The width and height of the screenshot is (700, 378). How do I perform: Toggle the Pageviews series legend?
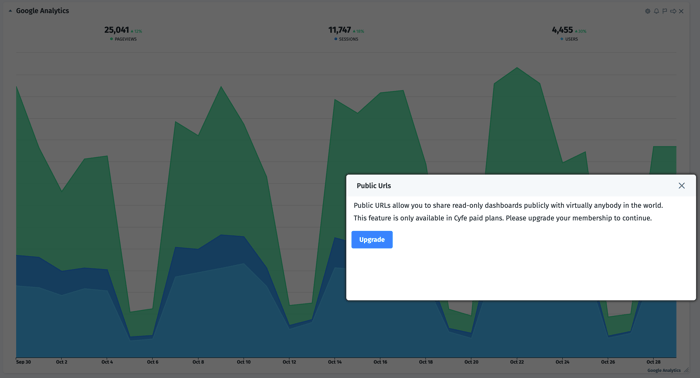coord(124,39)
